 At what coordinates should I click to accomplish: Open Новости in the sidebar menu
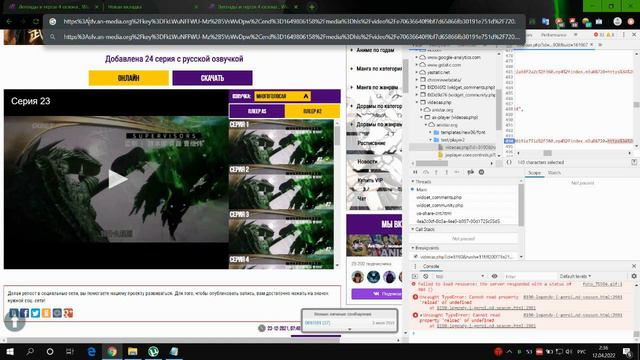click(x=367, y=162)
